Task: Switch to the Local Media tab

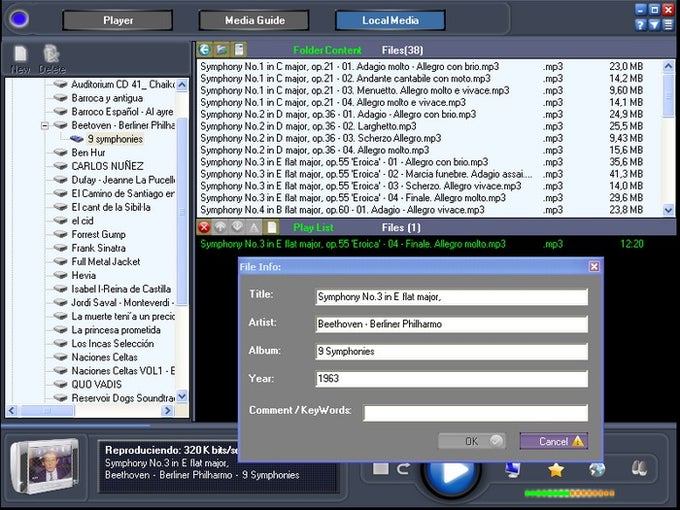Action: [390, 20]
